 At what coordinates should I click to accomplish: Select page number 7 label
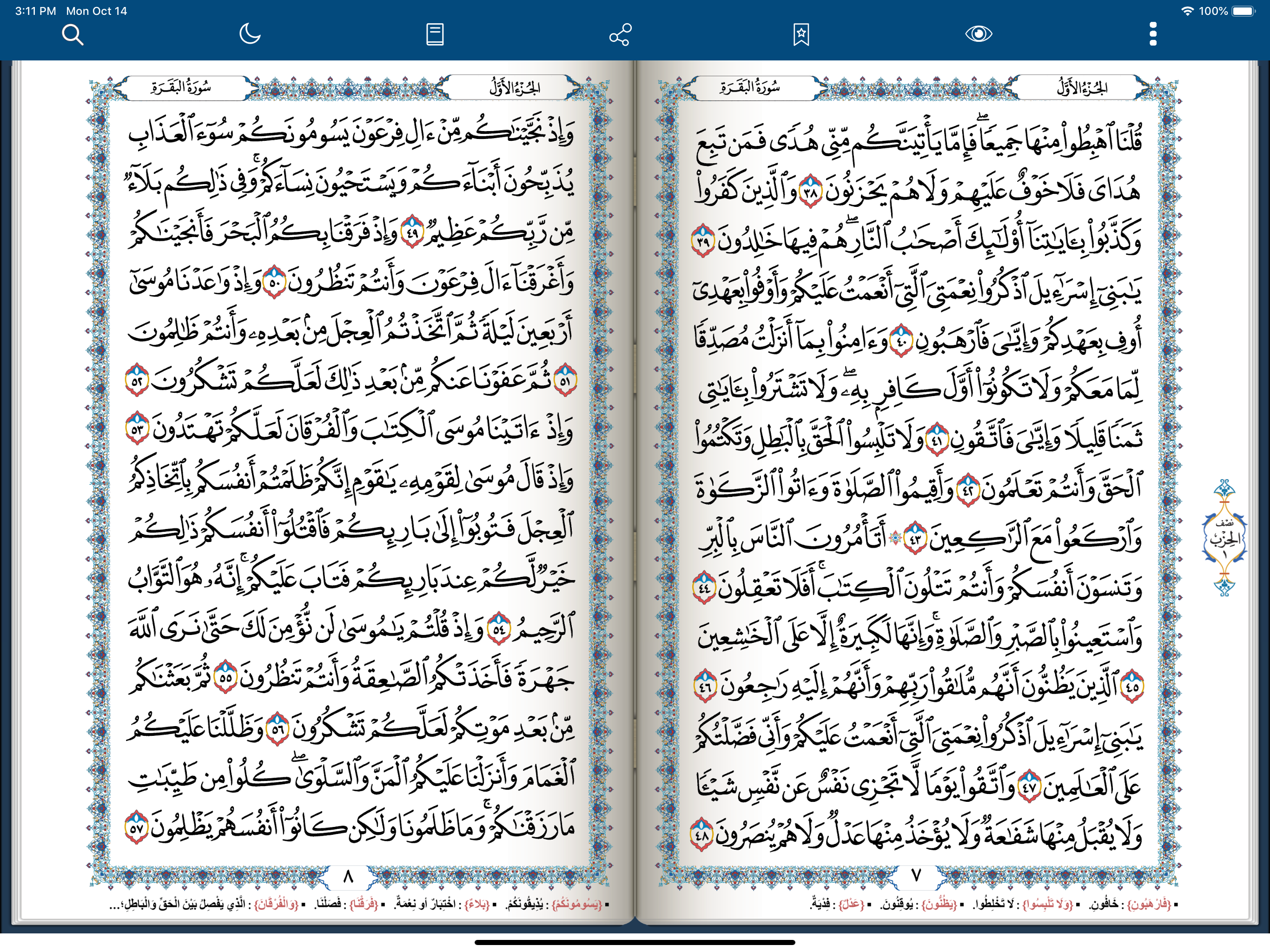pyautogui.click(x=916, y=876)
